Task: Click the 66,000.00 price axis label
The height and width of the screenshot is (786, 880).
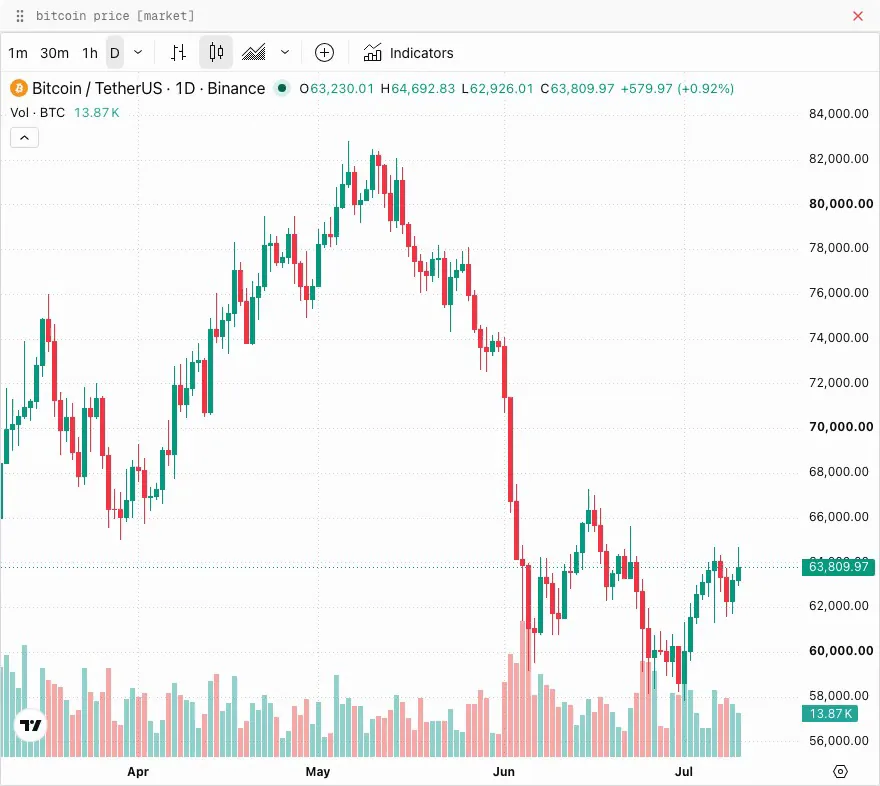Action: tap(838, 517)
